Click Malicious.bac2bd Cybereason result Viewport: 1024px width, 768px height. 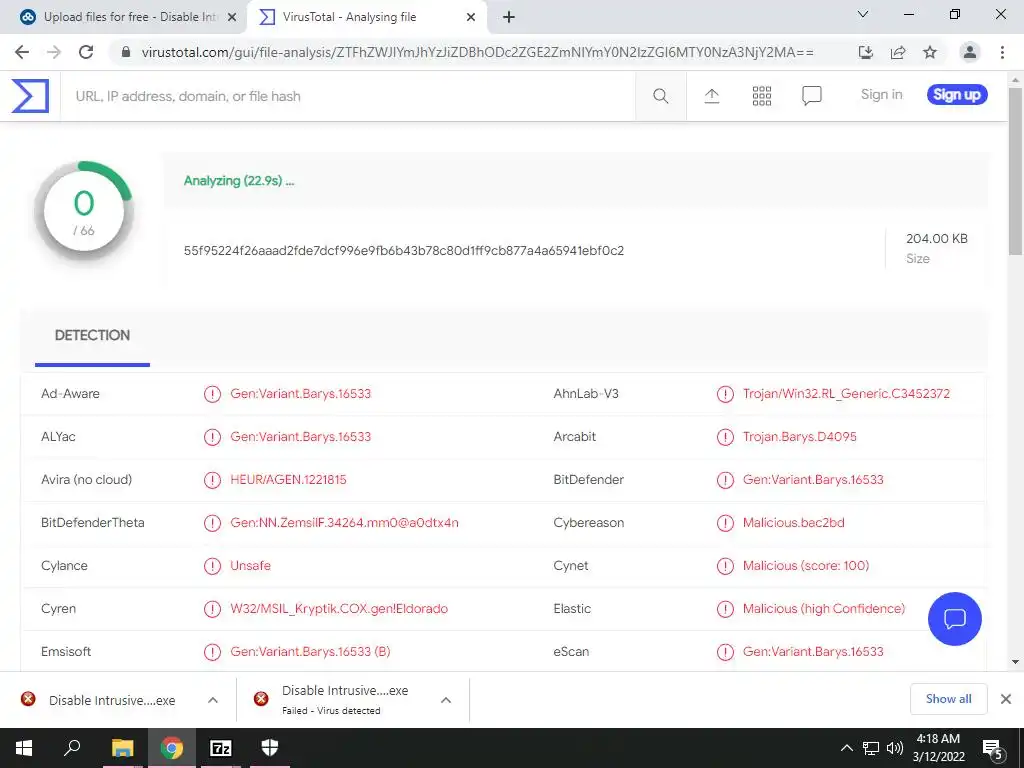click(x=793, y=523)
